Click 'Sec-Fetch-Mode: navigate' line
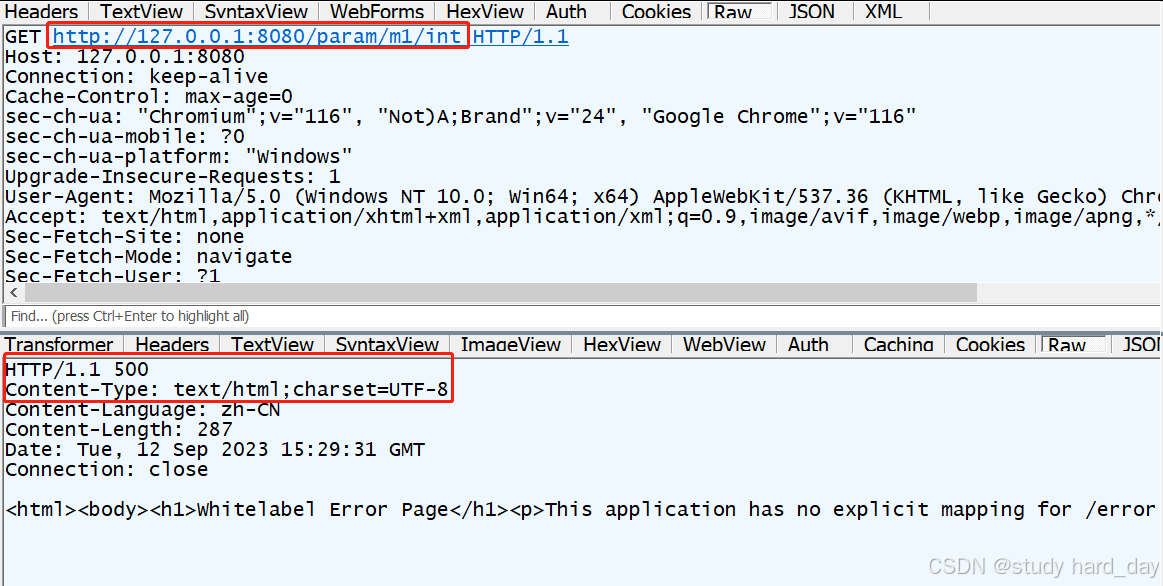1163x586 pixels. pyautogui.click(x=148, y=257)
